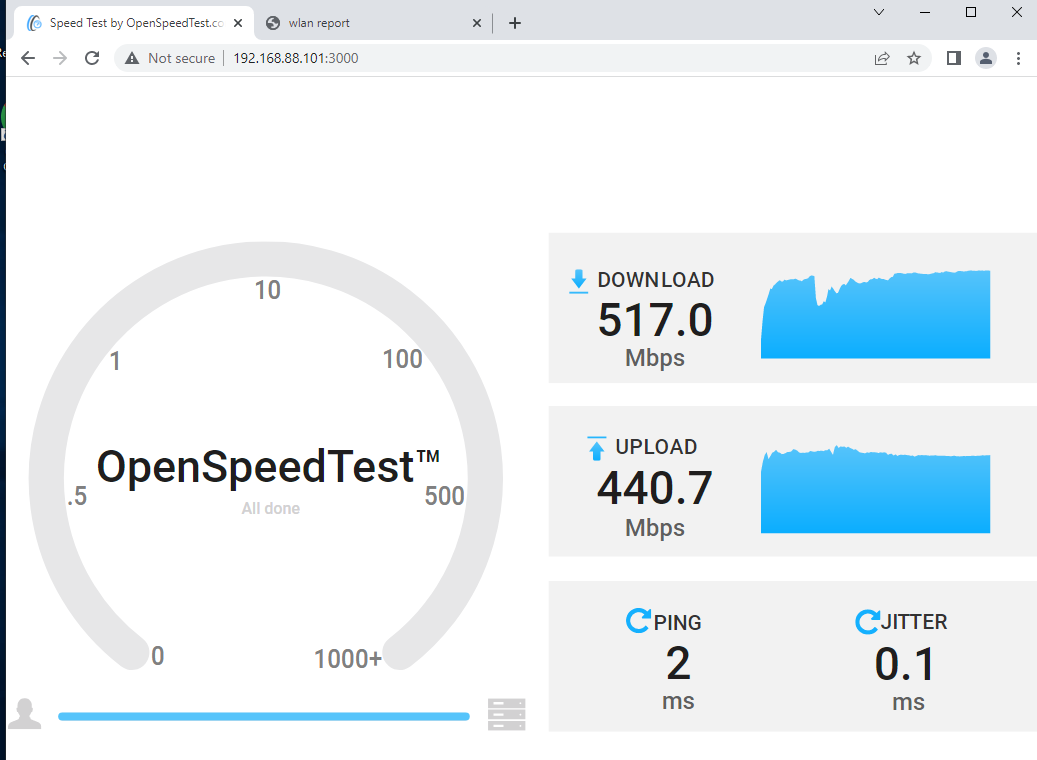Click the PING label

(677, 622)
